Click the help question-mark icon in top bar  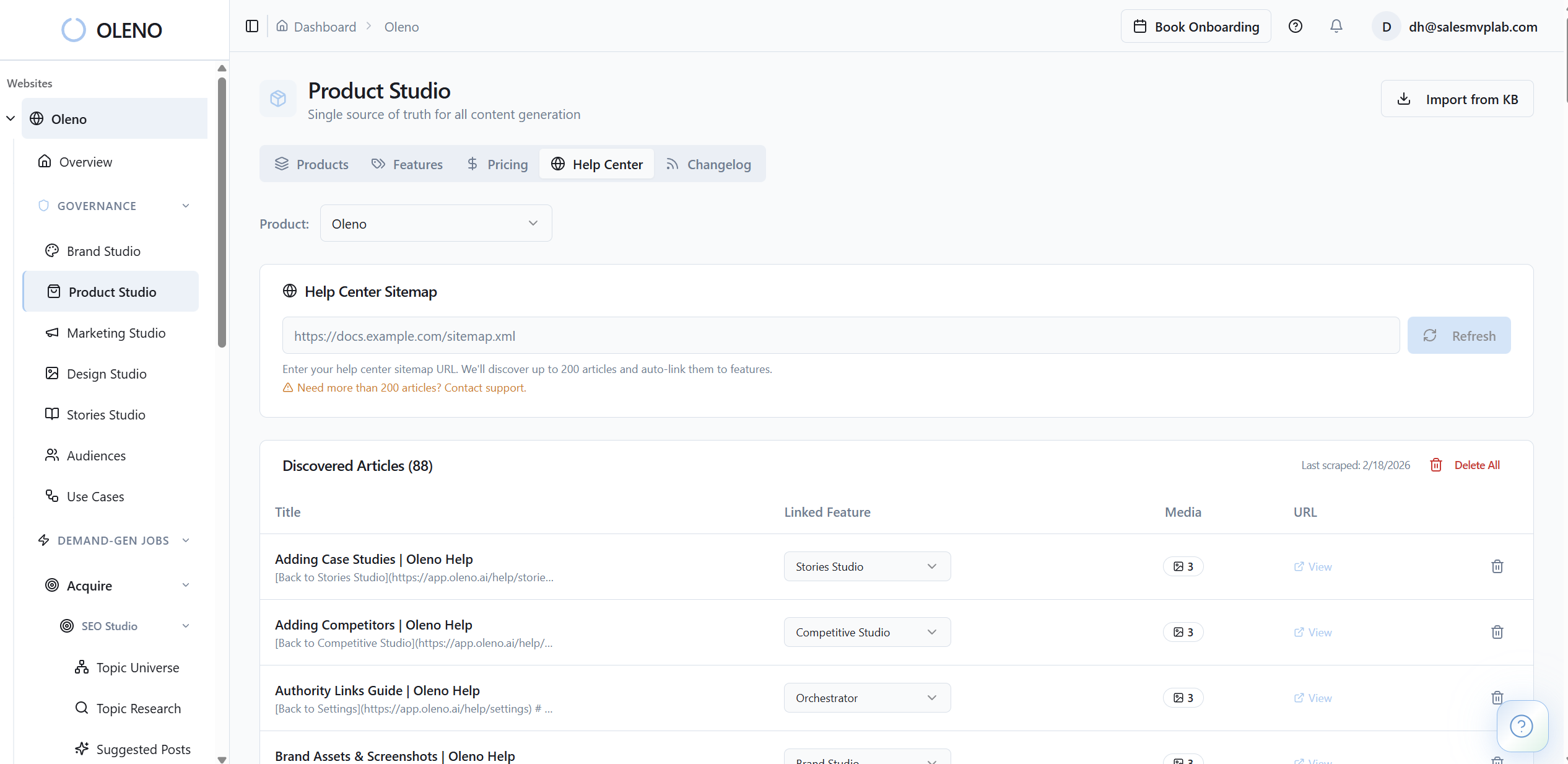1296,26
